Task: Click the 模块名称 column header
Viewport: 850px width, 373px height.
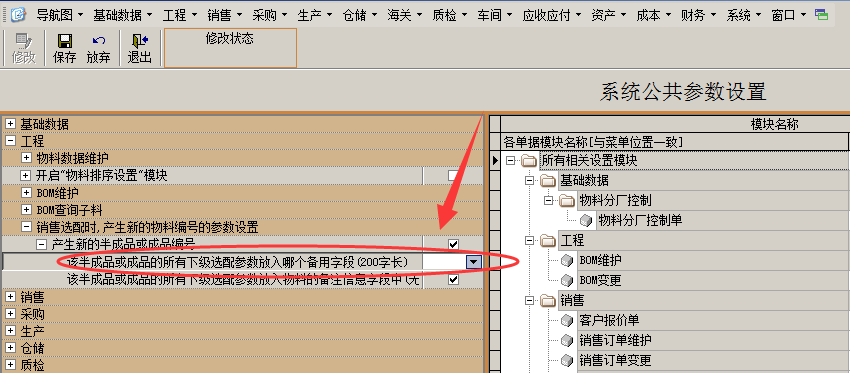Action: coord(775,124)
